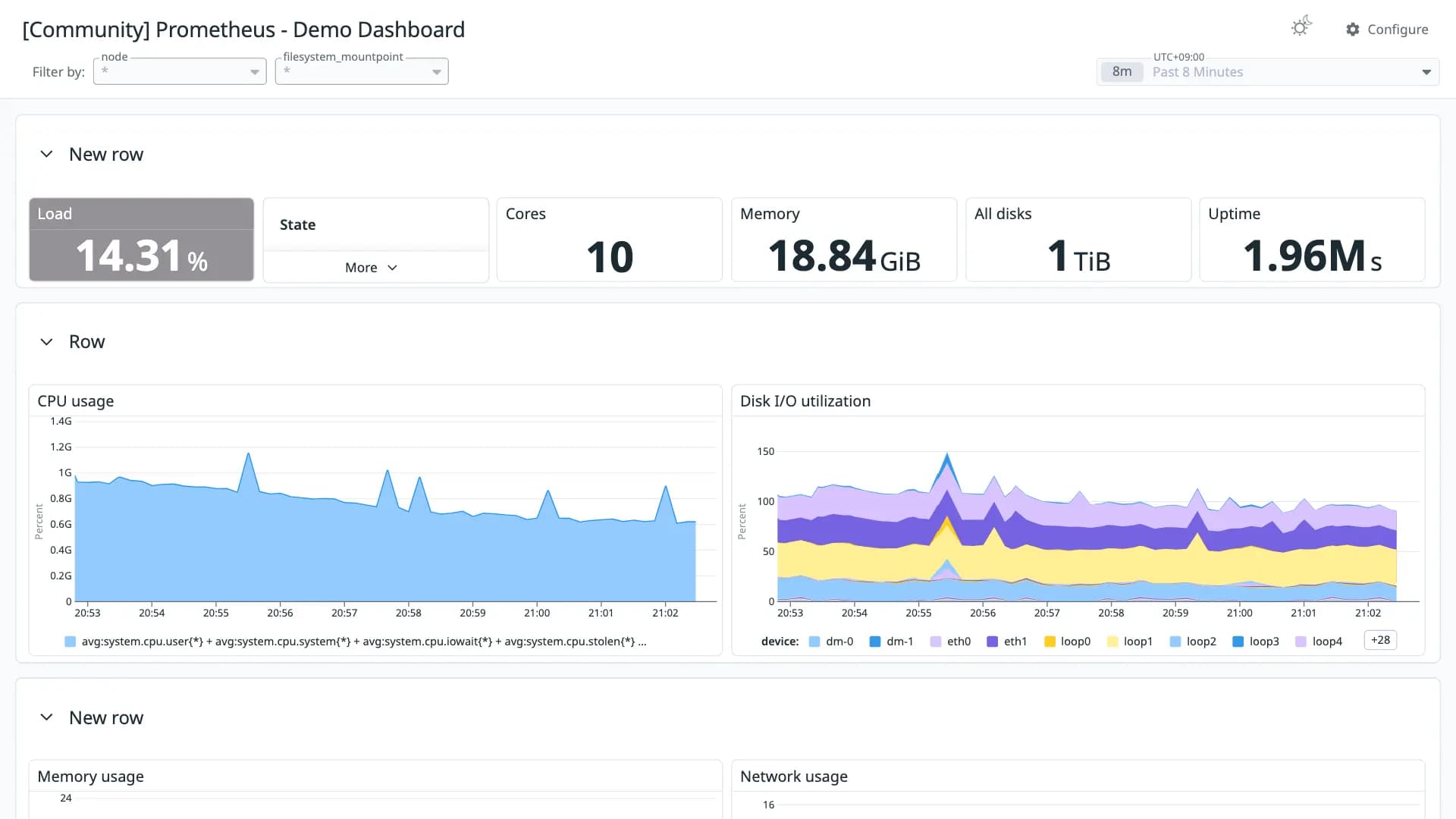Viewport: 1456px width, 819px height.
Task: Click the eth0 legend swatch
Action: click(936, 642)
